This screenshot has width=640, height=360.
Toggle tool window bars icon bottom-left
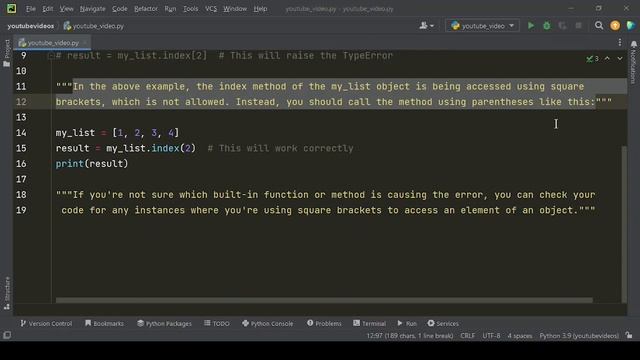(7, 335)
